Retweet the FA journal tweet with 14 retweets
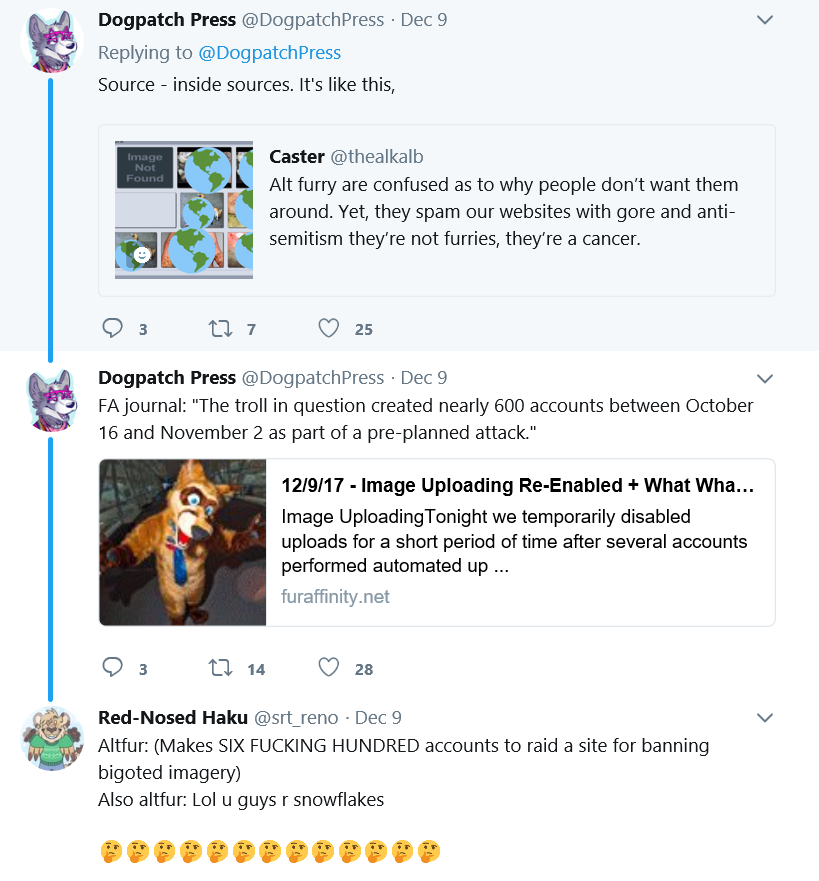 (x=220, y=668)
